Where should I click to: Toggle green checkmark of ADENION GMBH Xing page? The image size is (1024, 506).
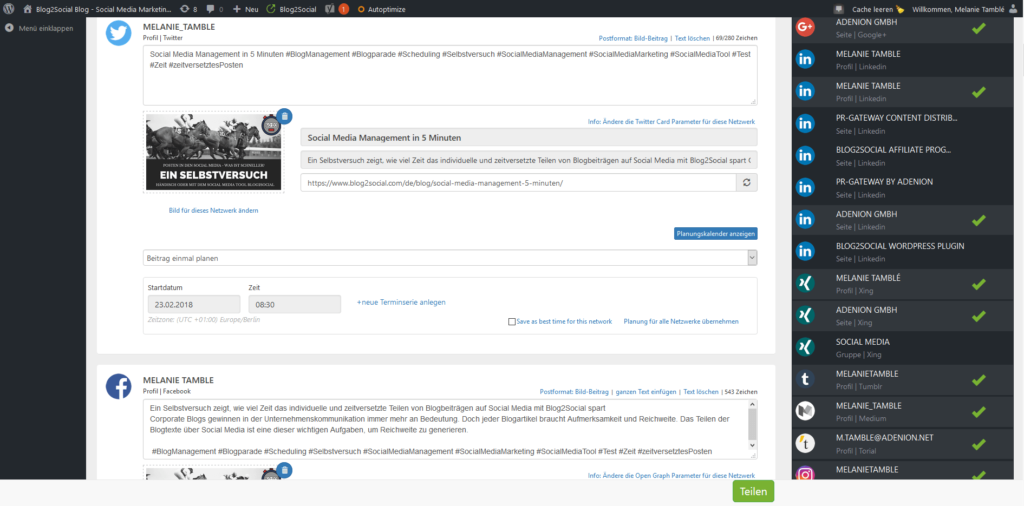pos(978,316)
